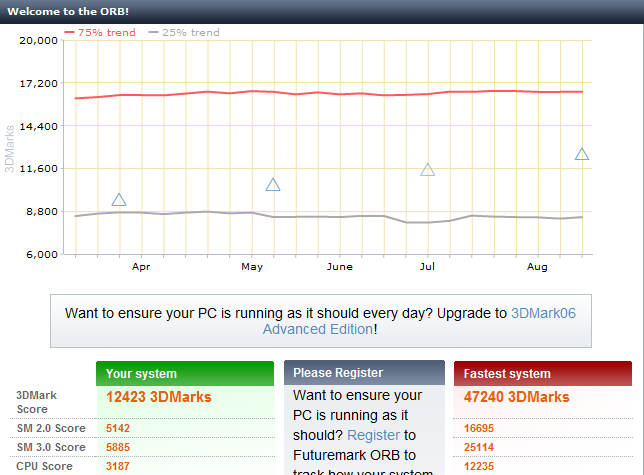Select the 'Your system' column header
This screenshot has height=475, width=644.
[185, 374]
